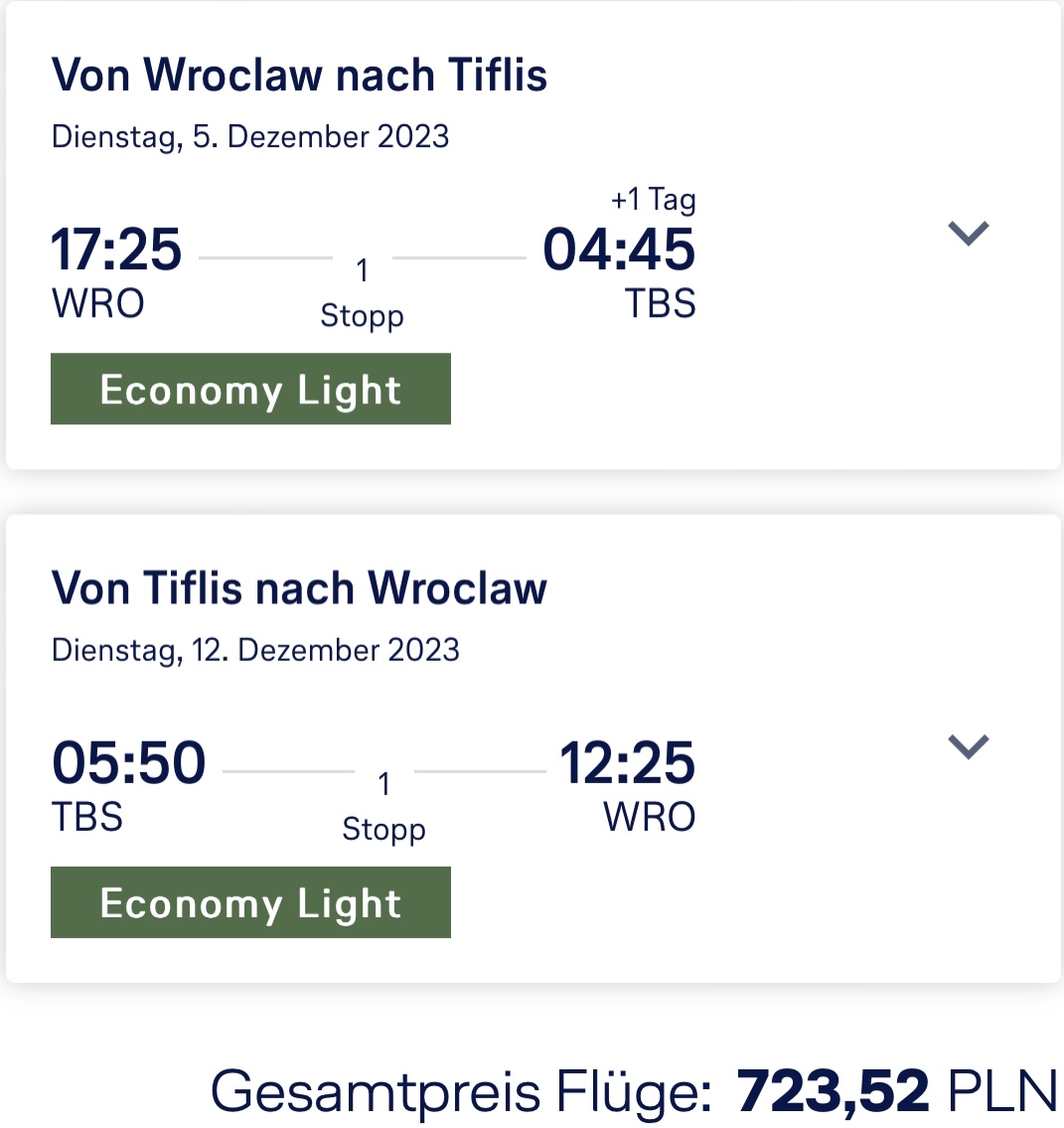Select outbound Economy Light fare badge
The width and height of the screenshot is (1064, 1128).
(251, 389)
